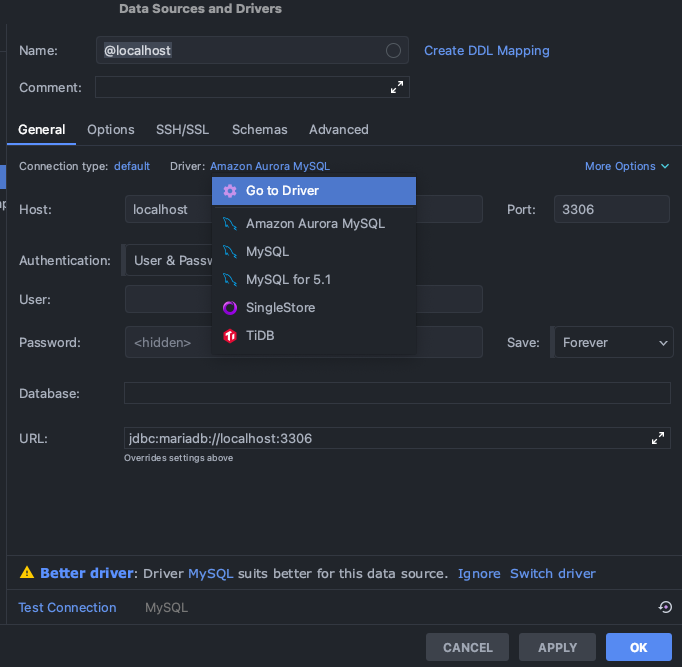Image resolution: width=682 pixels, height=667 pixels.
Task: Click the APPLY button
Action: coord(557,647)
